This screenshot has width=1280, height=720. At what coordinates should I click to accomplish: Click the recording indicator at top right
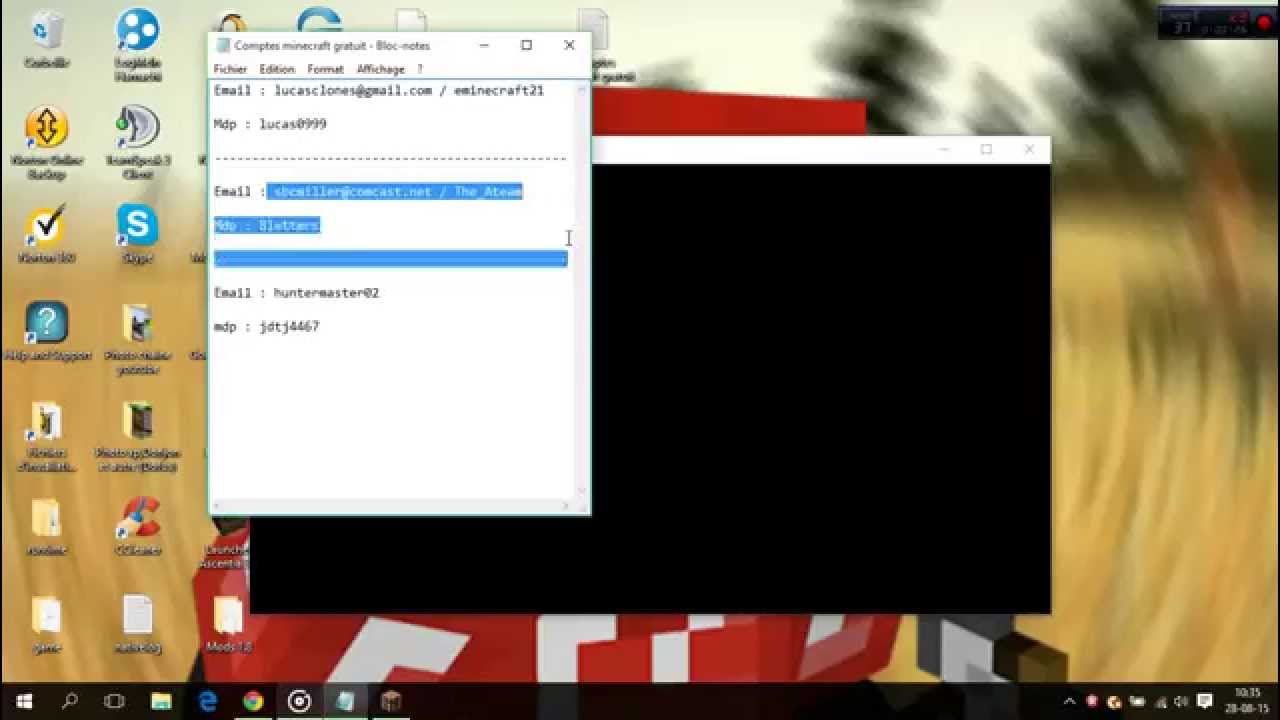click(1263, 22)
